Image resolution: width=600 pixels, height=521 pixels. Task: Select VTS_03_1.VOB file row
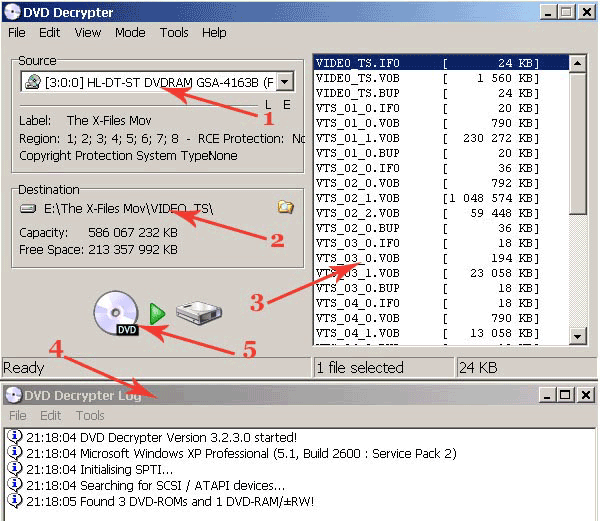441,273
